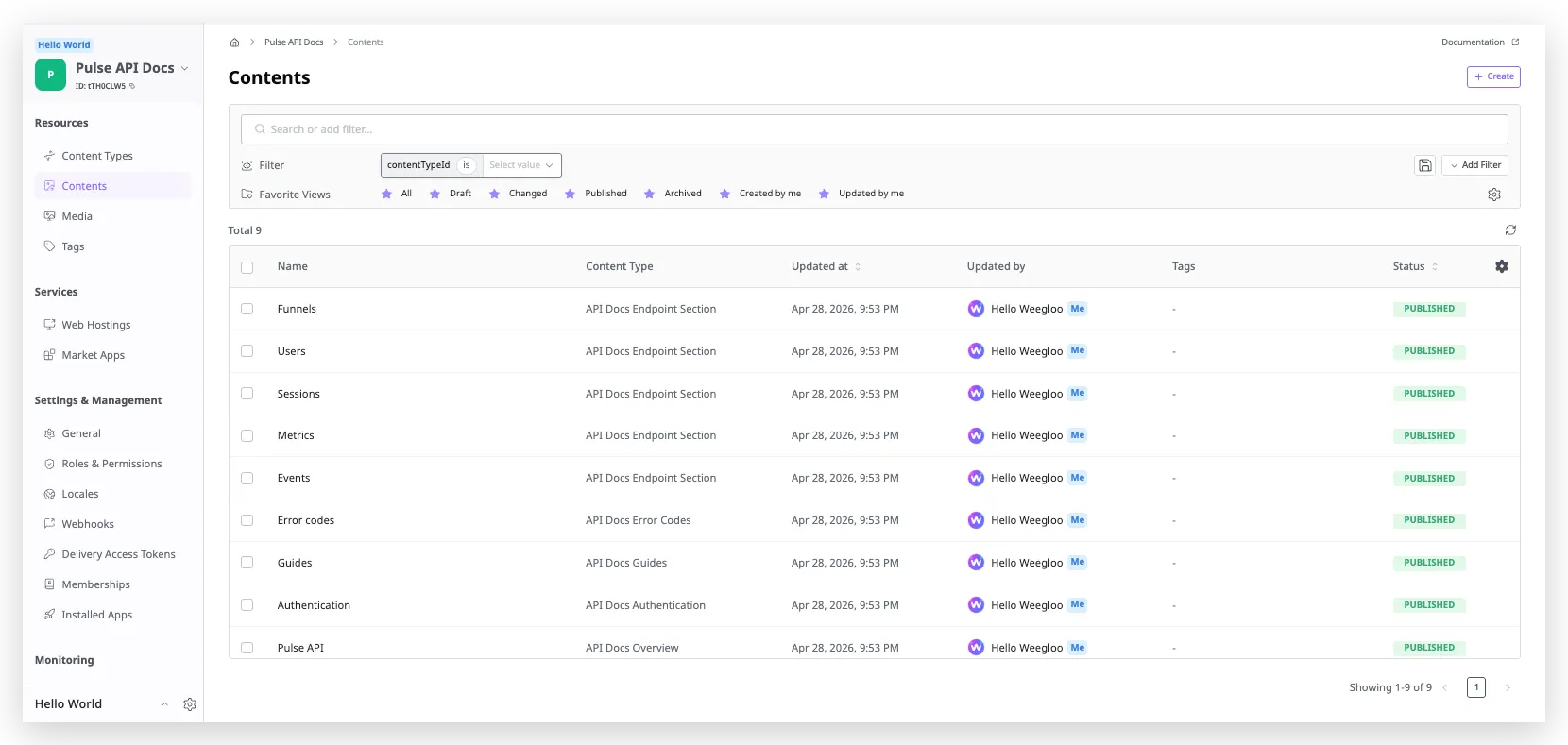This screenshot has width=1568, height=745.
Task: Open the Select value dropdown
Action: click(x=521, y=165)
